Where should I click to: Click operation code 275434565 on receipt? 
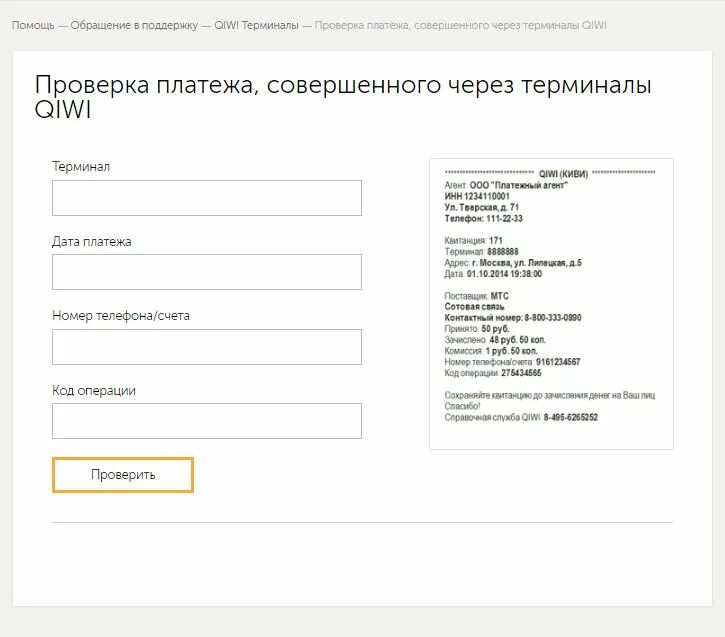pos(521,373)
